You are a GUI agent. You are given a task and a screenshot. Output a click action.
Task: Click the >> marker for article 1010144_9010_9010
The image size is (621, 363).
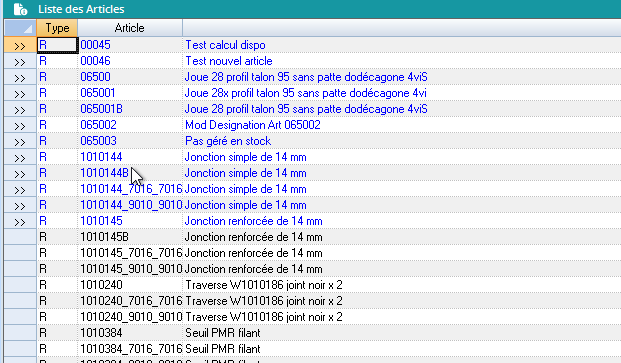pyautogui.click(x=20, y=205)
